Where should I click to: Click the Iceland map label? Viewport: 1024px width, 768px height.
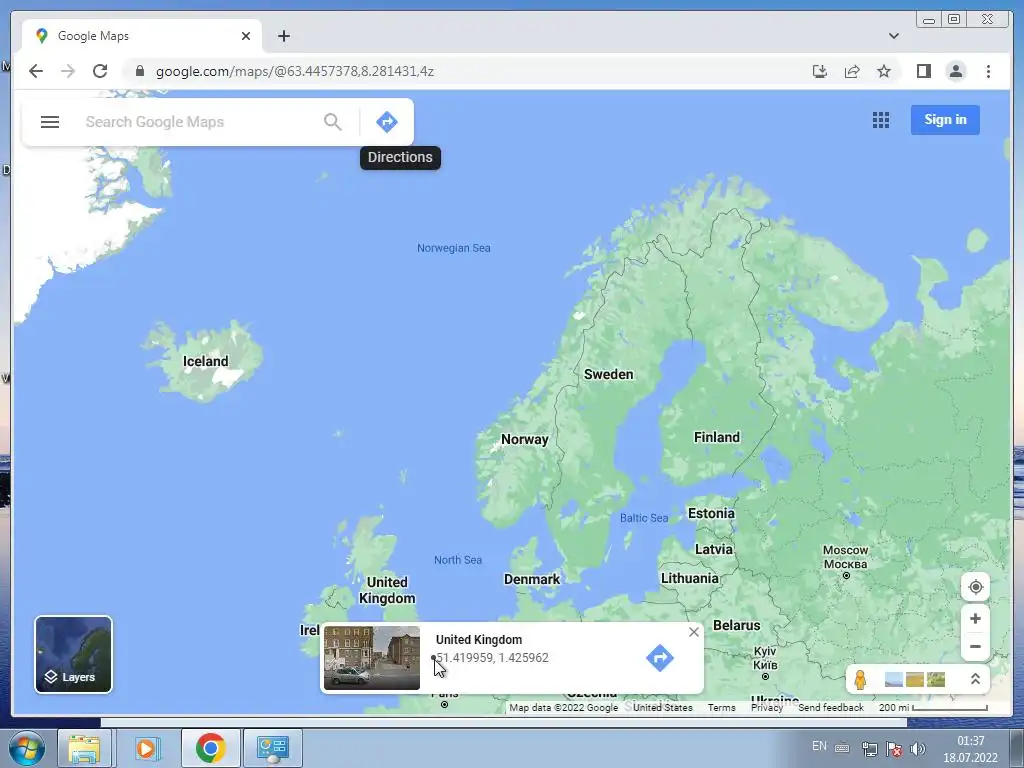tap(206, 361)
